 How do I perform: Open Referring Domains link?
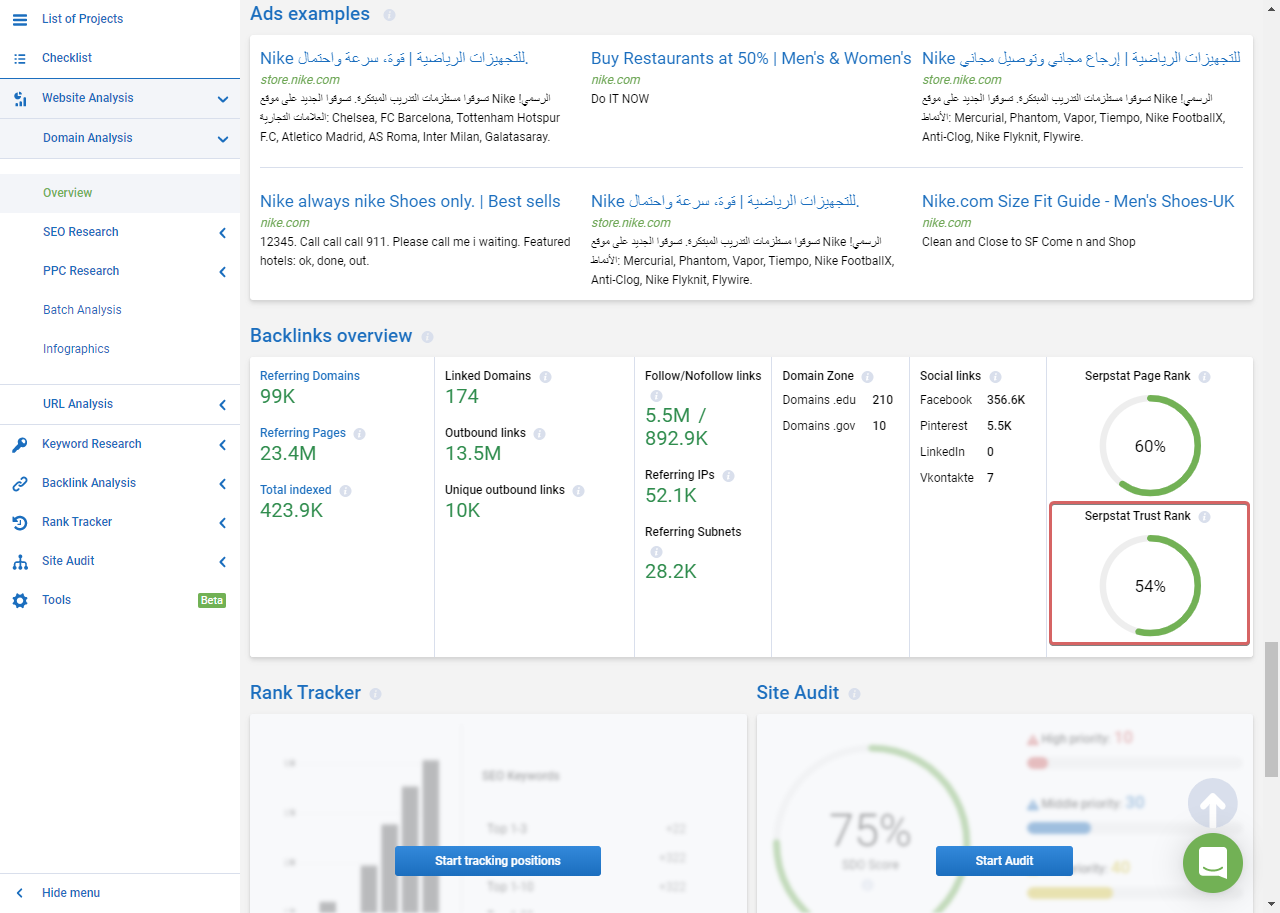310,376
